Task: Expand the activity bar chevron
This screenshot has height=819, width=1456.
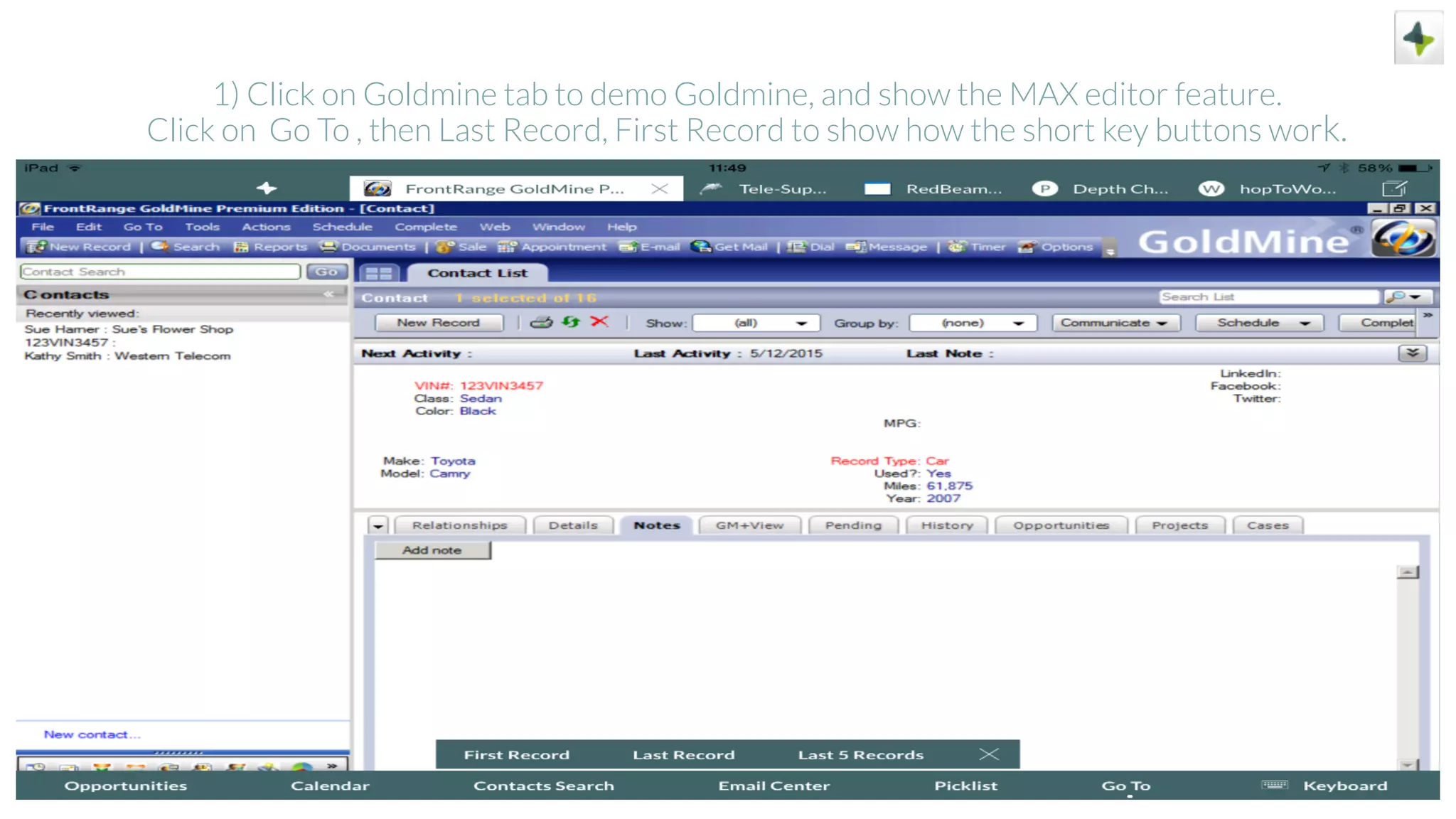Action: (x=1413, y=353)
